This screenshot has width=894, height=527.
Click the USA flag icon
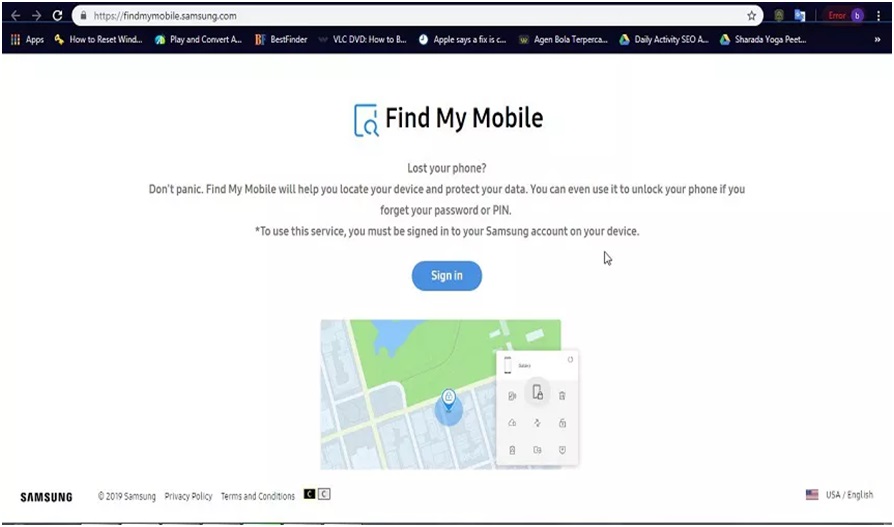[x=812, y=494]
